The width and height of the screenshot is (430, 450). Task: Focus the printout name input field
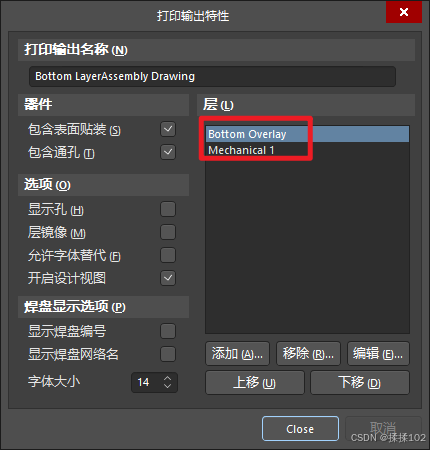[212, 76]
